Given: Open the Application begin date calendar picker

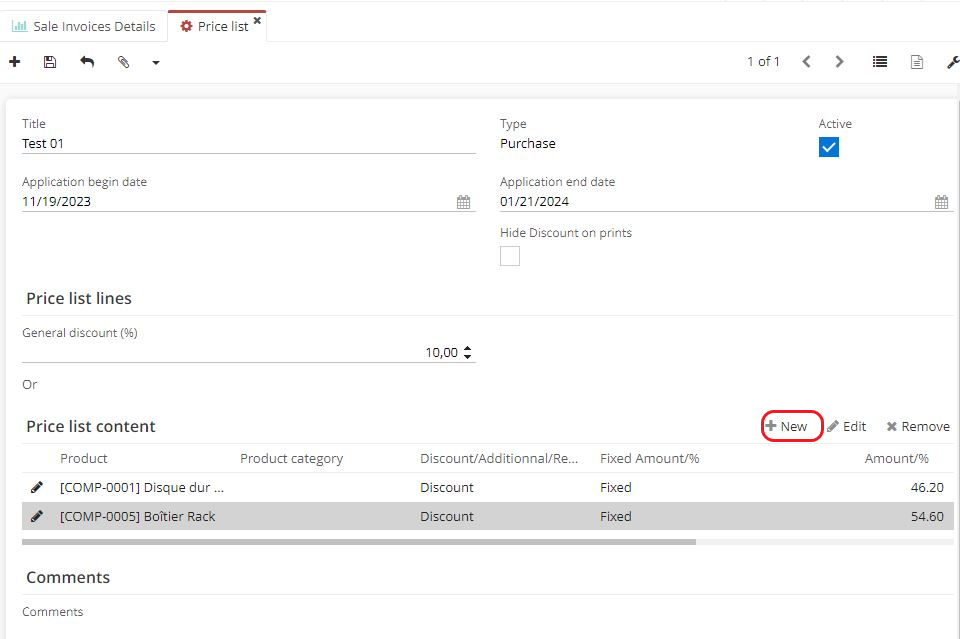Looking at the screenshot, I should (464, 202).
